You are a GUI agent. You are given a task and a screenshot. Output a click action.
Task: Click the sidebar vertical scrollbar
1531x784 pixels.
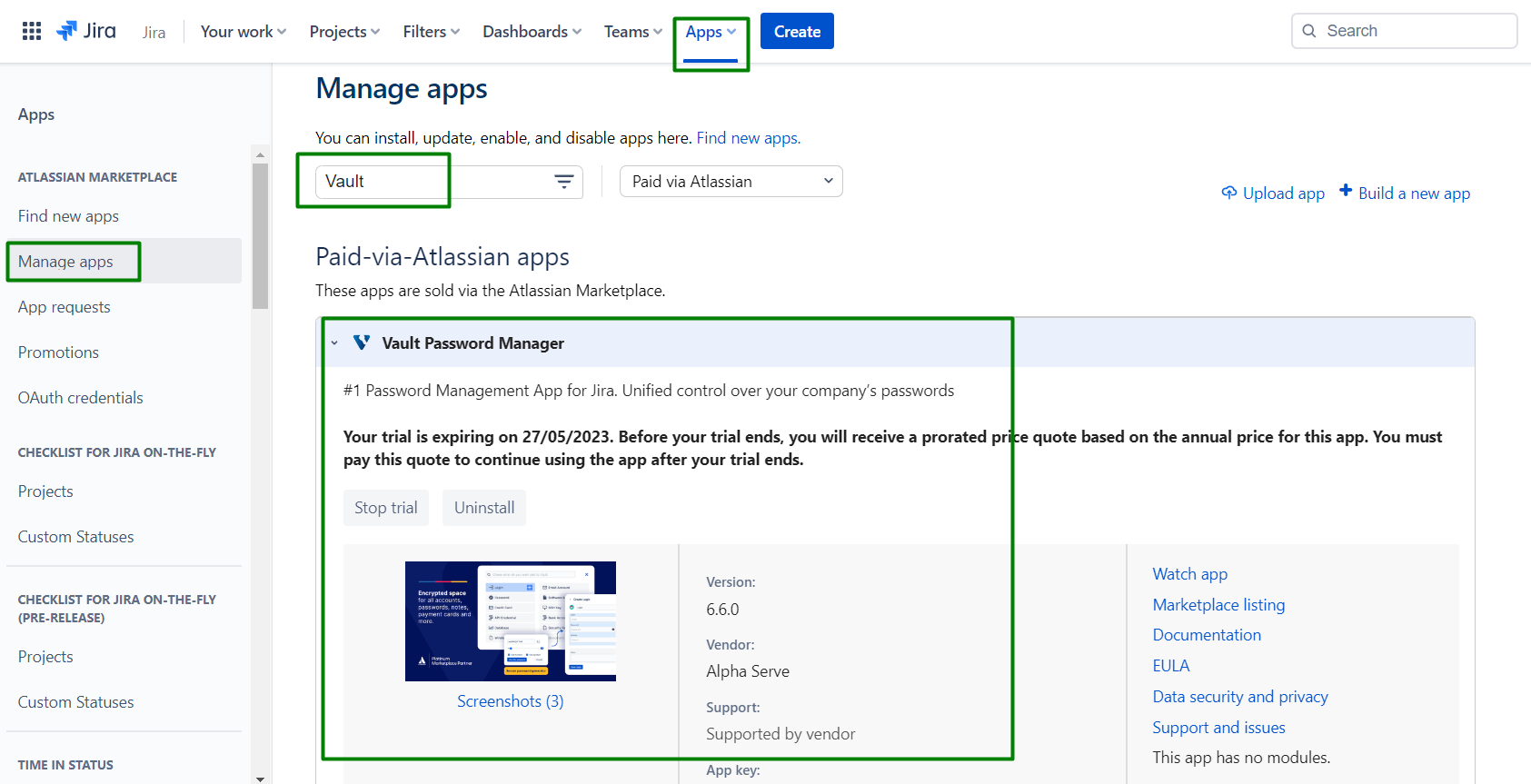261,236
